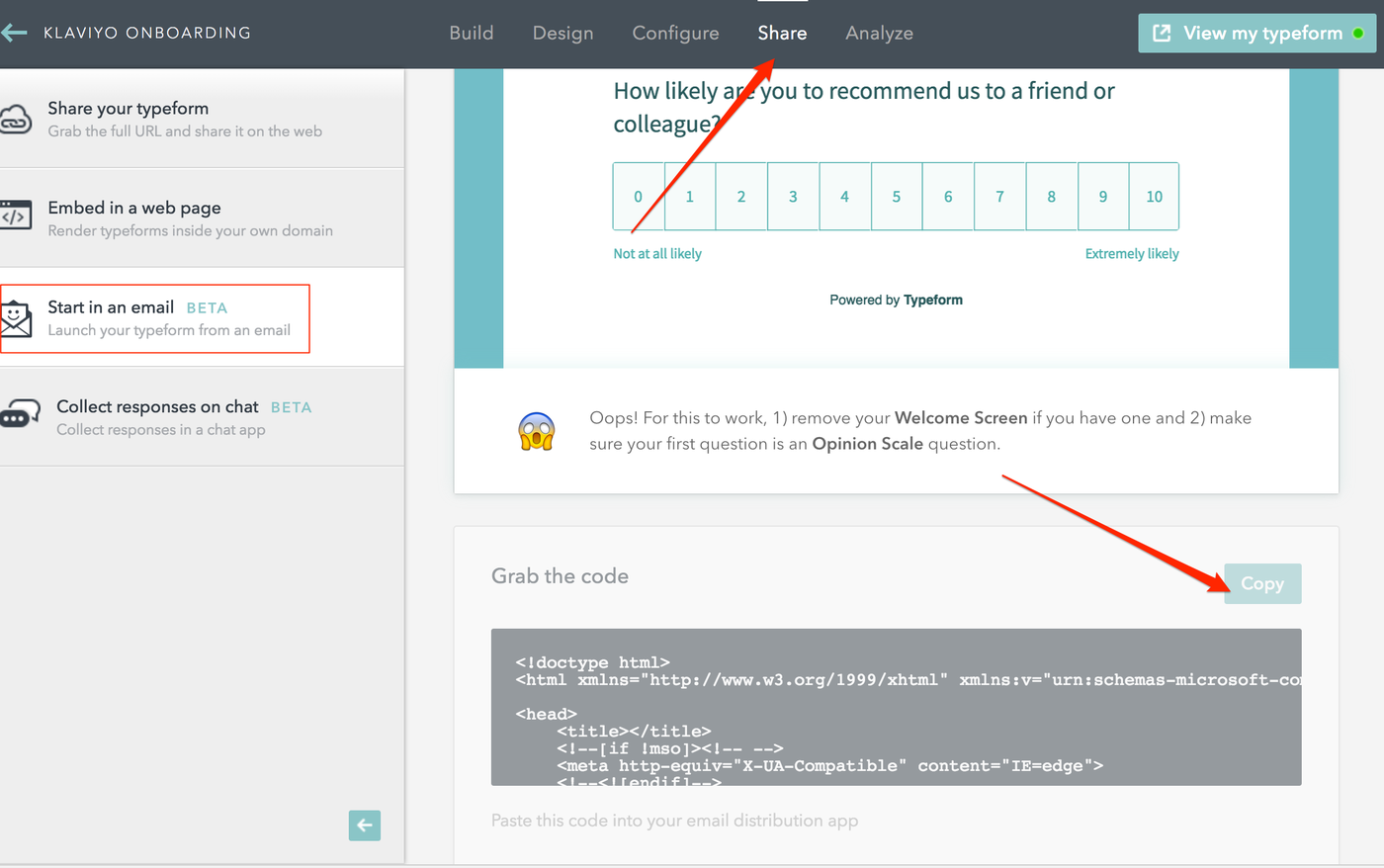Click the scared face emoji in warning

[537, 431]
